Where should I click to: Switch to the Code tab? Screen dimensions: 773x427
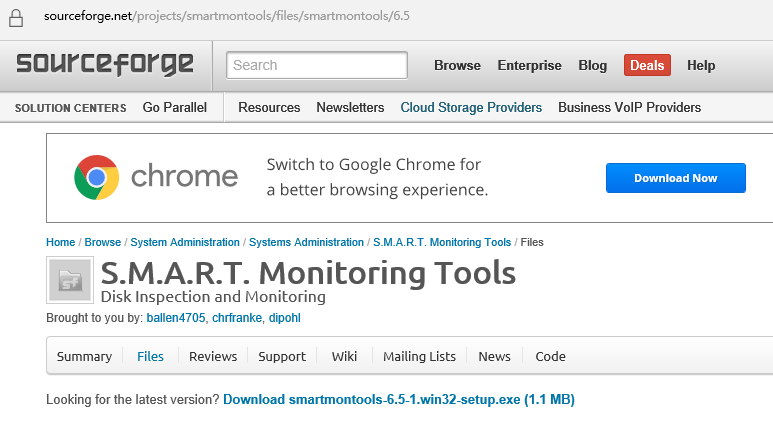pos(550,356)
